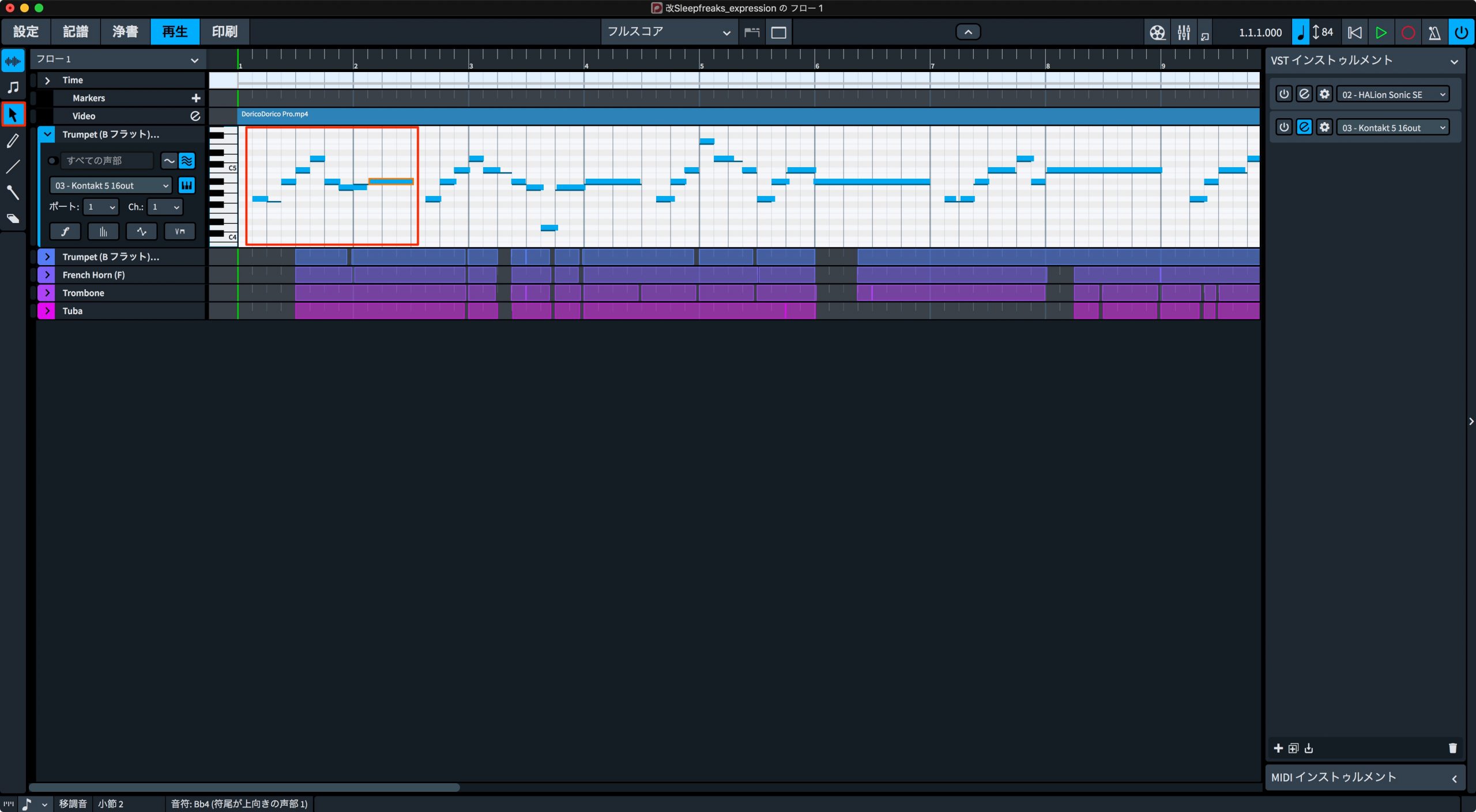Toggle power for Kontakt 5 16out

[x=1284, y=127]
